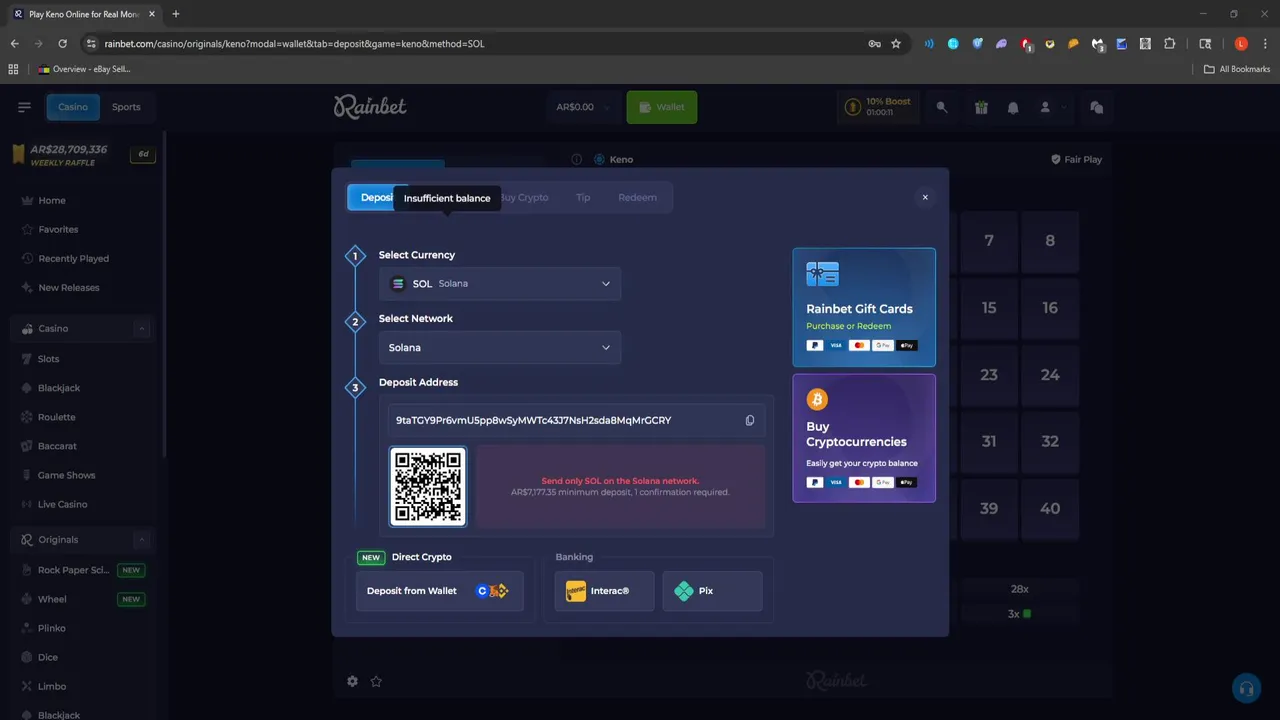Viewport: 1280px width, 720px height.
Task: Open the eBay Seller bookmark
Action: [x=85, y=69]
